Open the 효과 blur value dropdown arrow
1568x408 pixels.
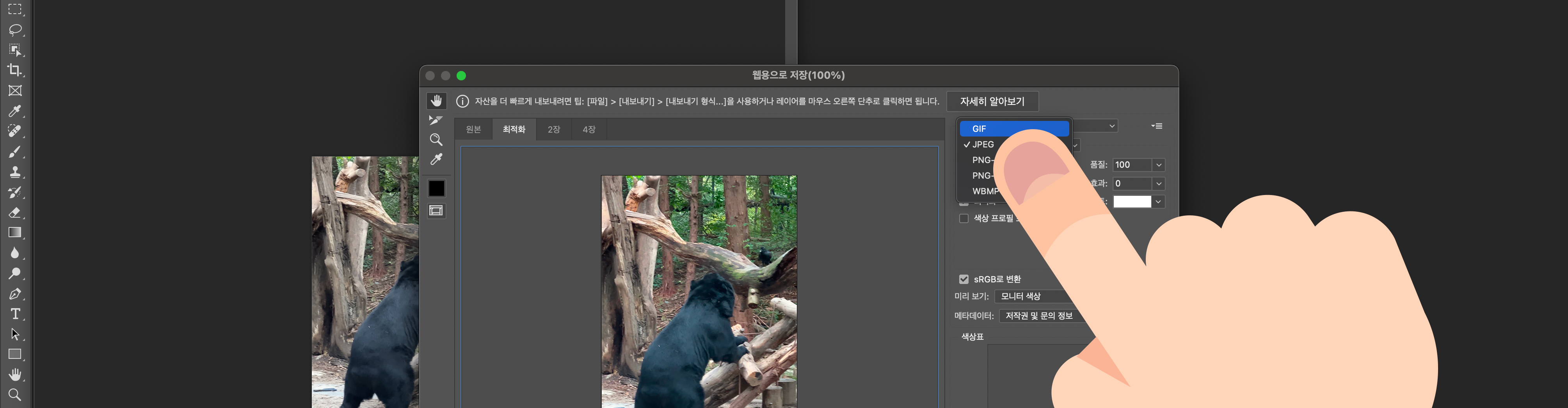(x=1159, y=183)
